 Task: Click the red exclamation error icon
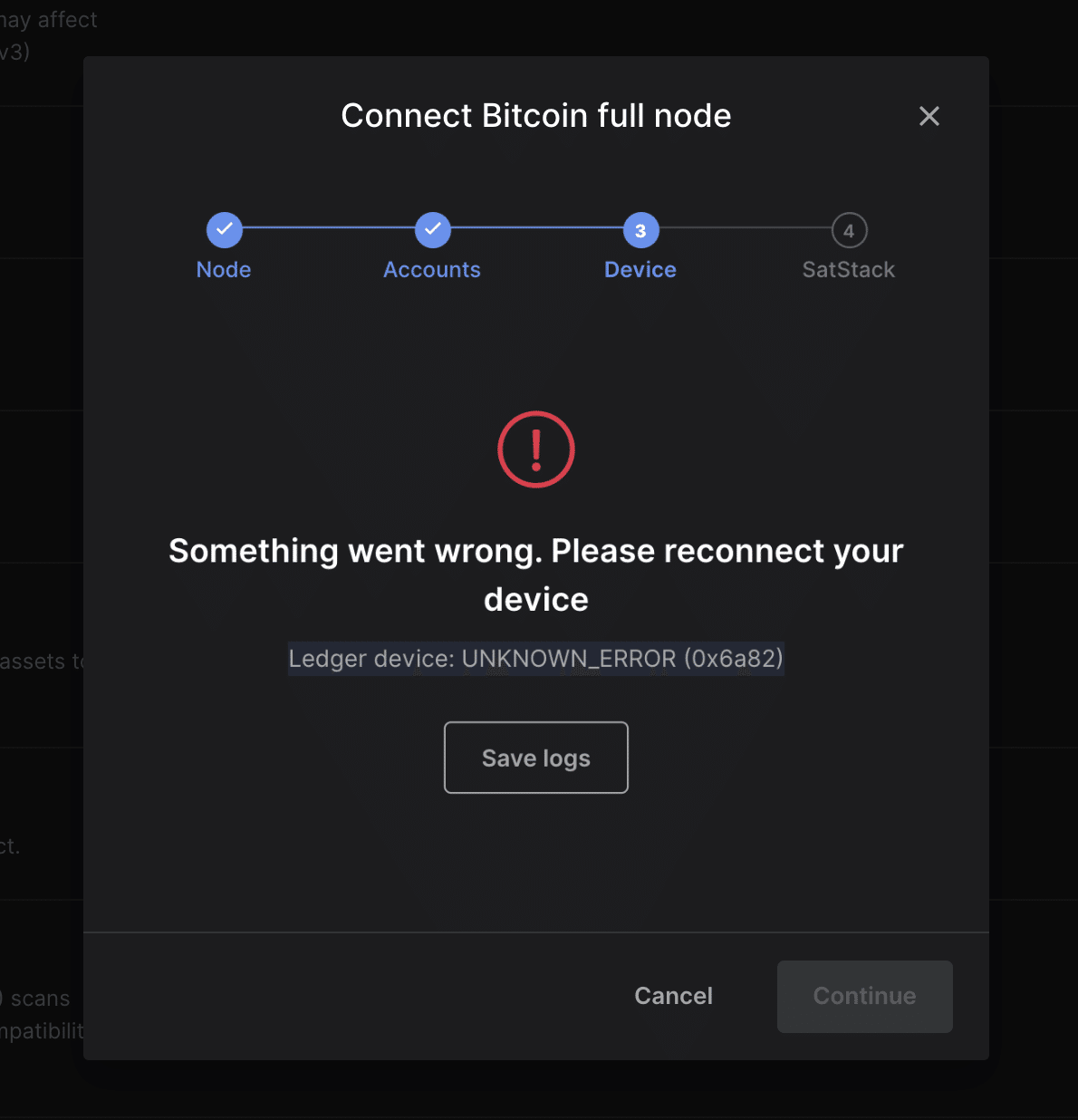(x=536, y=449)
